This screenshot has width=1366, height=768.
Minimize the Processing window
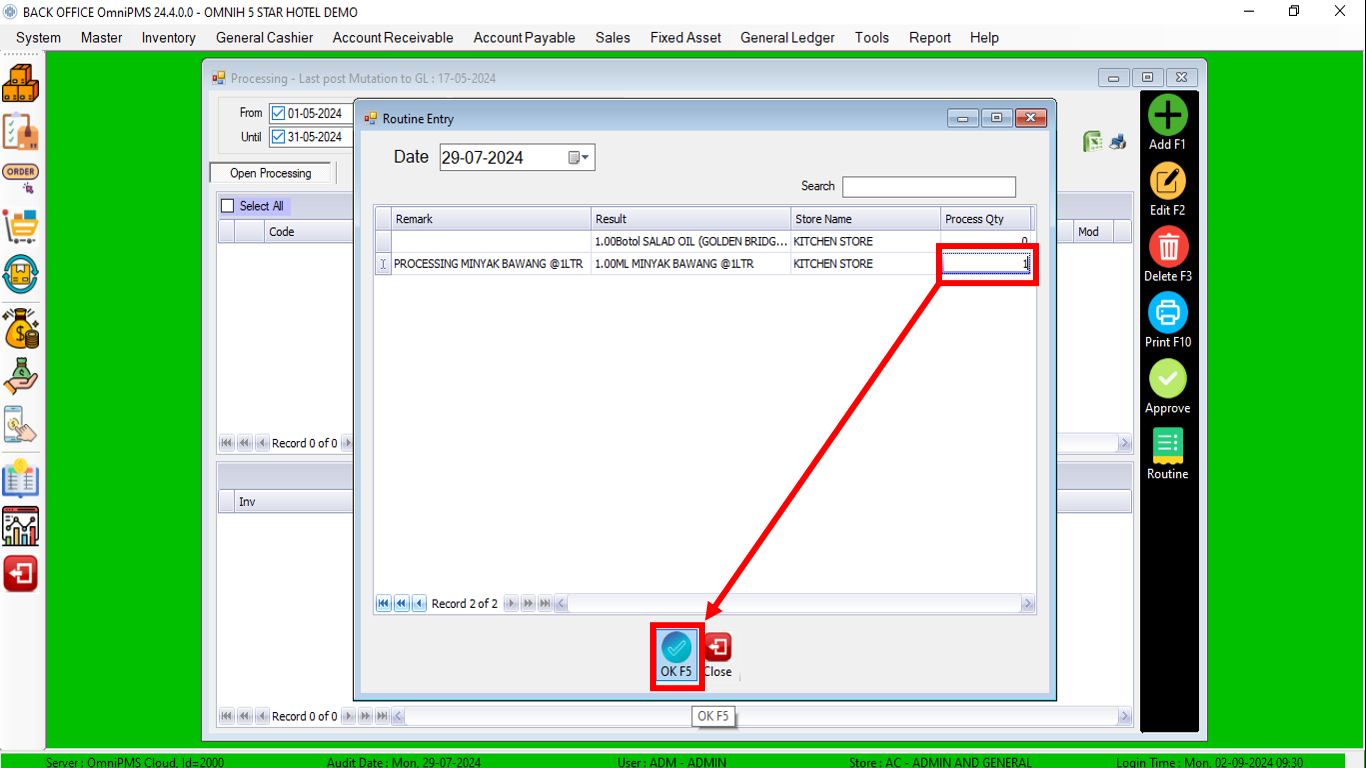point(1113,77)
